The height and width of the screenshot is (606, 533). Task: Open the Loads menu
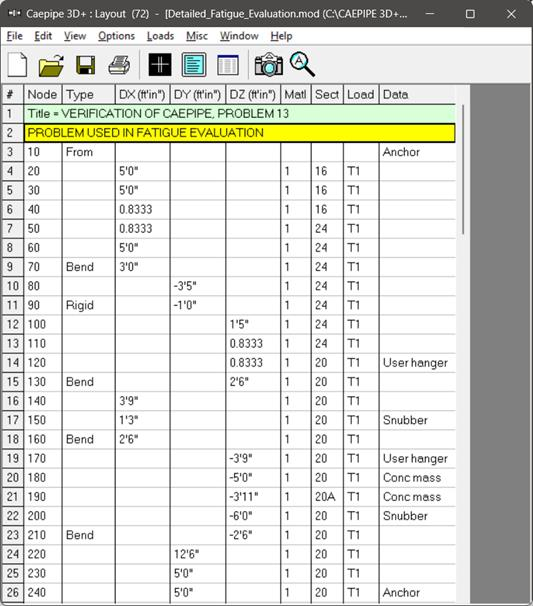tap(160, 36)
